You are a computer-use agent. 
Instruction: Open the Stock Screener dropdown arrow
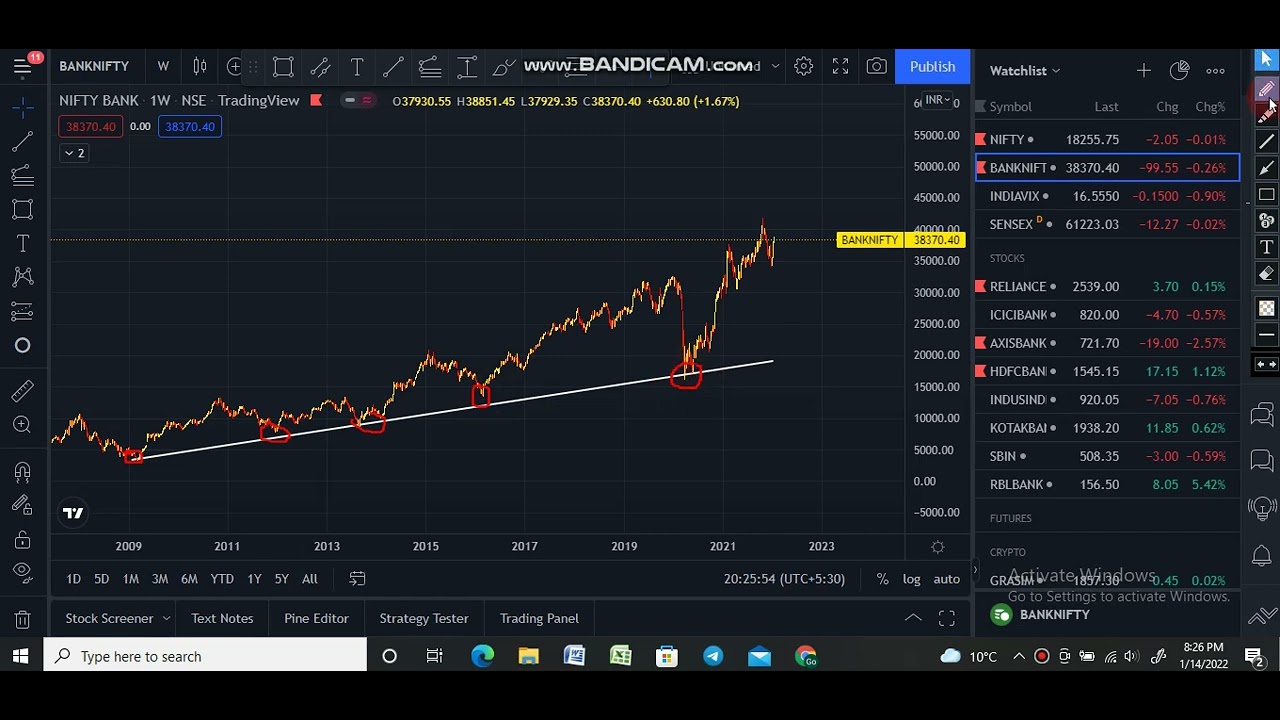[166, 619]
